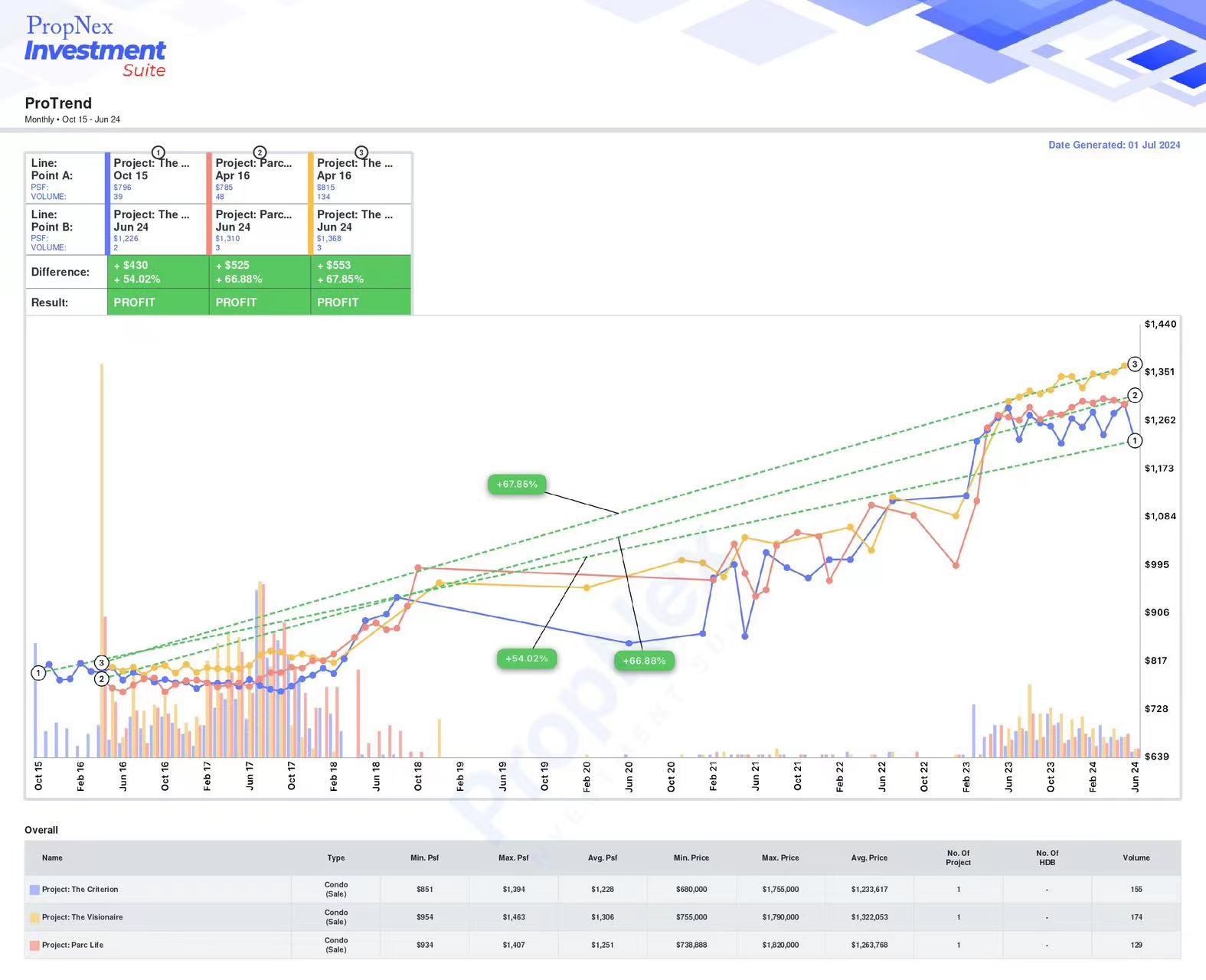Viewport: 1206px width, 980px height.
Task: Click the '$639' y-axis label
Action: point(1157,756)
